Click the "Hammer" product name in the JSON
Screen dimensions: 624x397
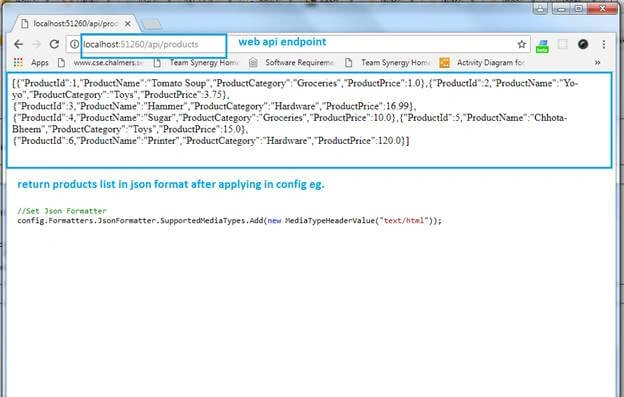[165, 106]
